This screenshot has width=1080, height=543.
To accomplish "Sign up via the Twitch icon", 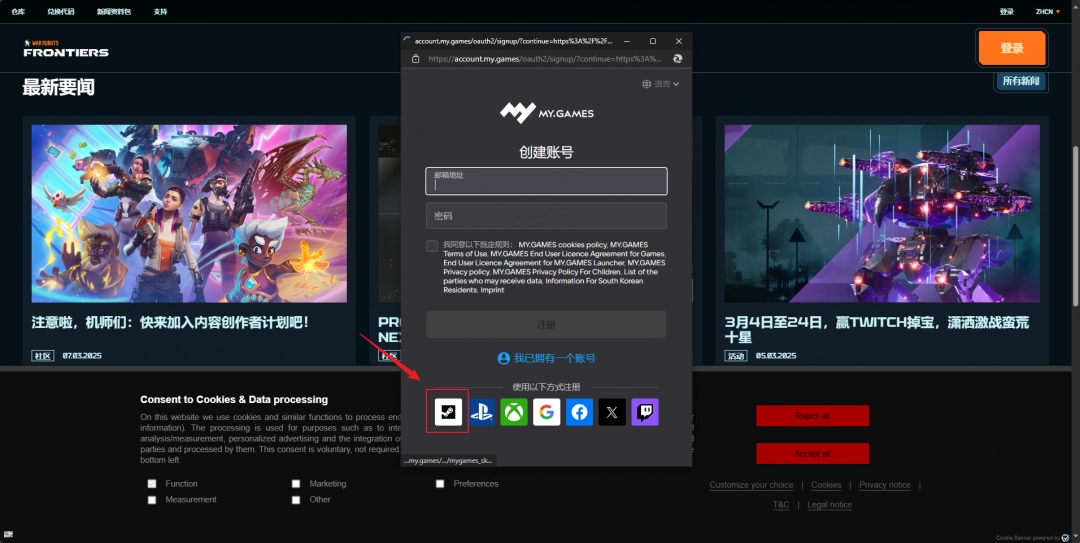I will (x=645, y=412).
